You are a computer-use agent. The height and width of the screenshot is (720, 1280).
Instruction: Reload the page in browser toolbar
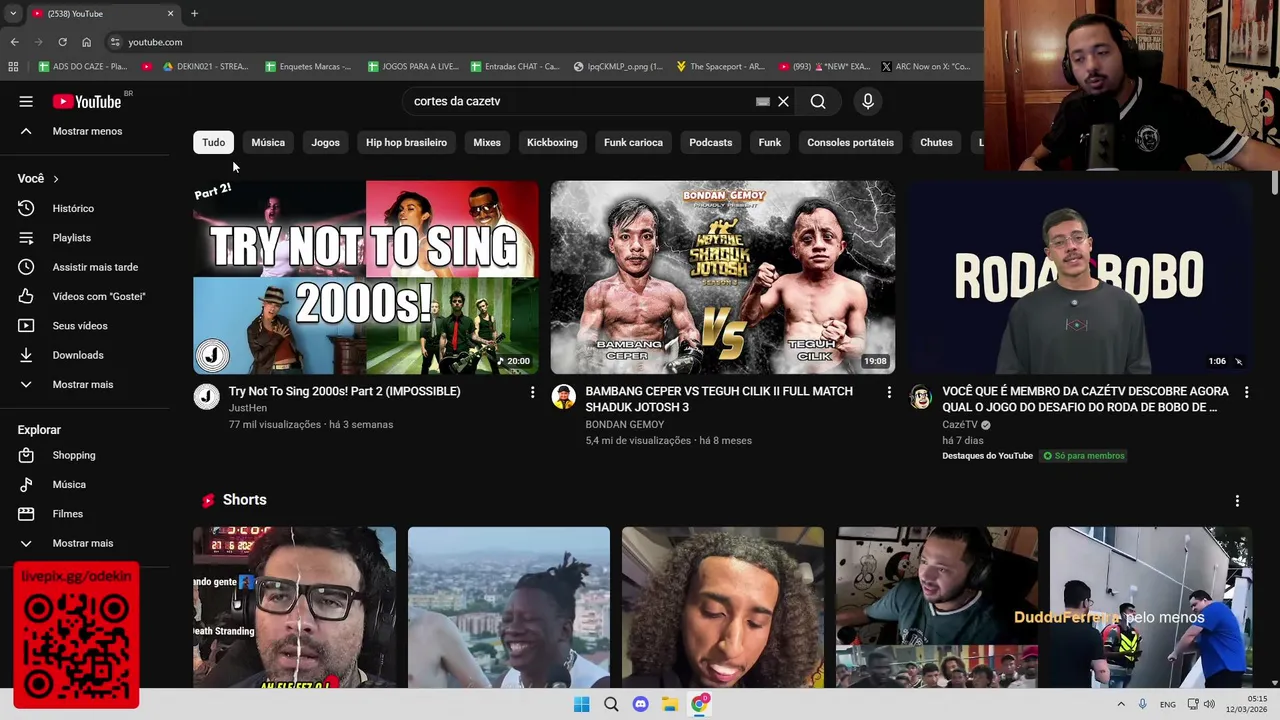pos(62,42)
